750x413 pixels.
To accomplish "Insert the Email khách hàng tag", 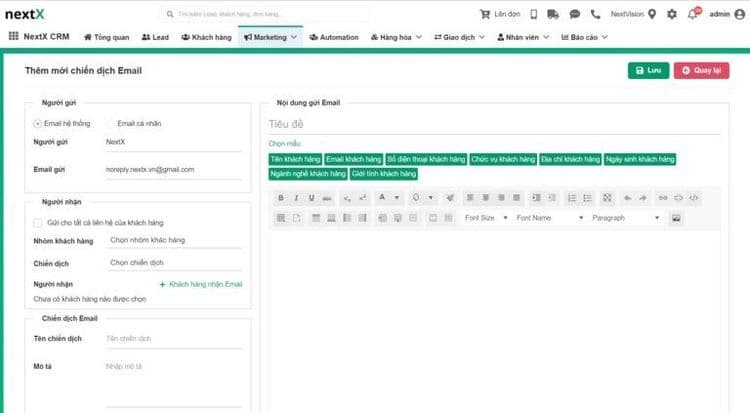I will click(x=353, y=159).
